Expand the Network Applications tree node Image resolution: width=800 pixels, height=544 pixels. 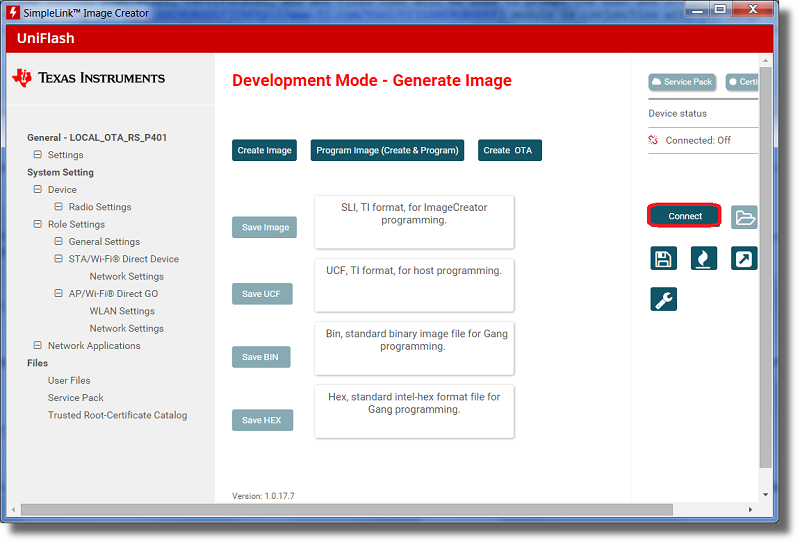[x=38, y=345]
